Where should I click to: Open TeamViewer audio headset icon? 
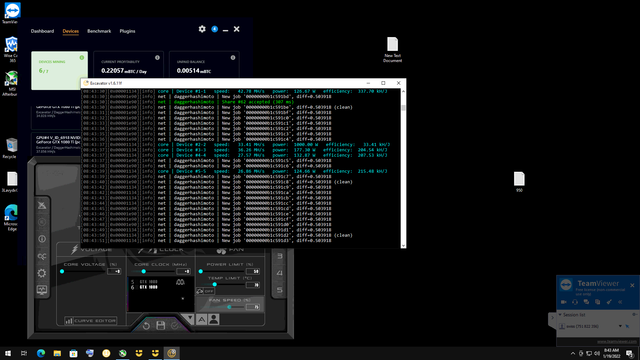coord(575,302)
